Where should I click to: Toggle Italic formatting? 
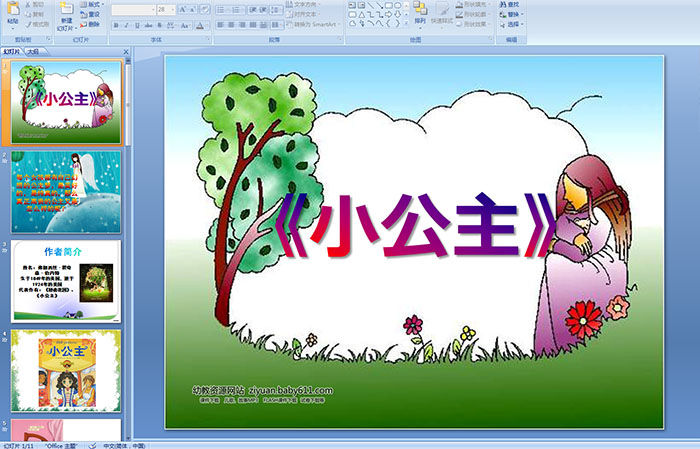[x=126, y=24]
